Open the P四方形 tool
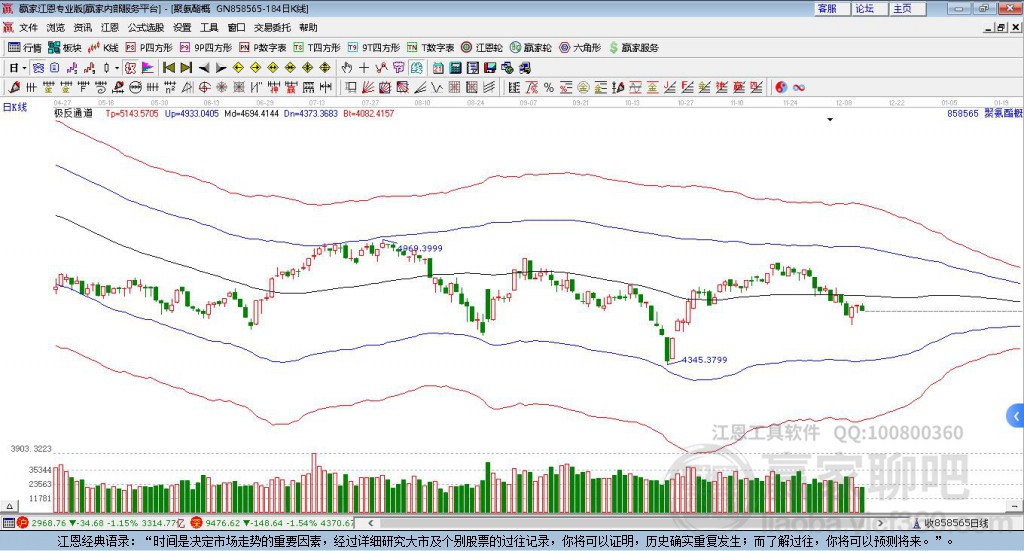 click(149, 48)
